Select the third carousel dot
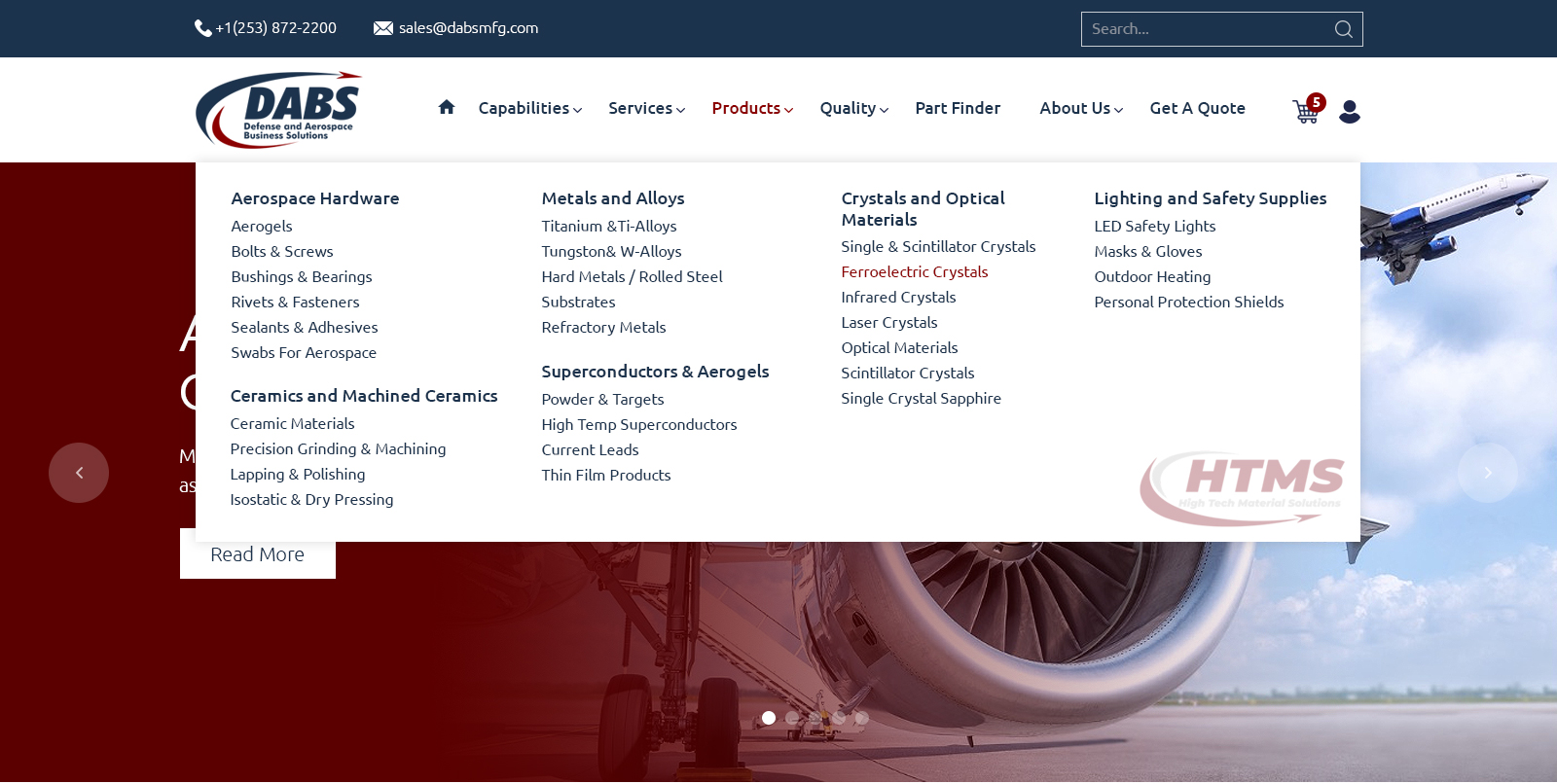 click(815, 718)
